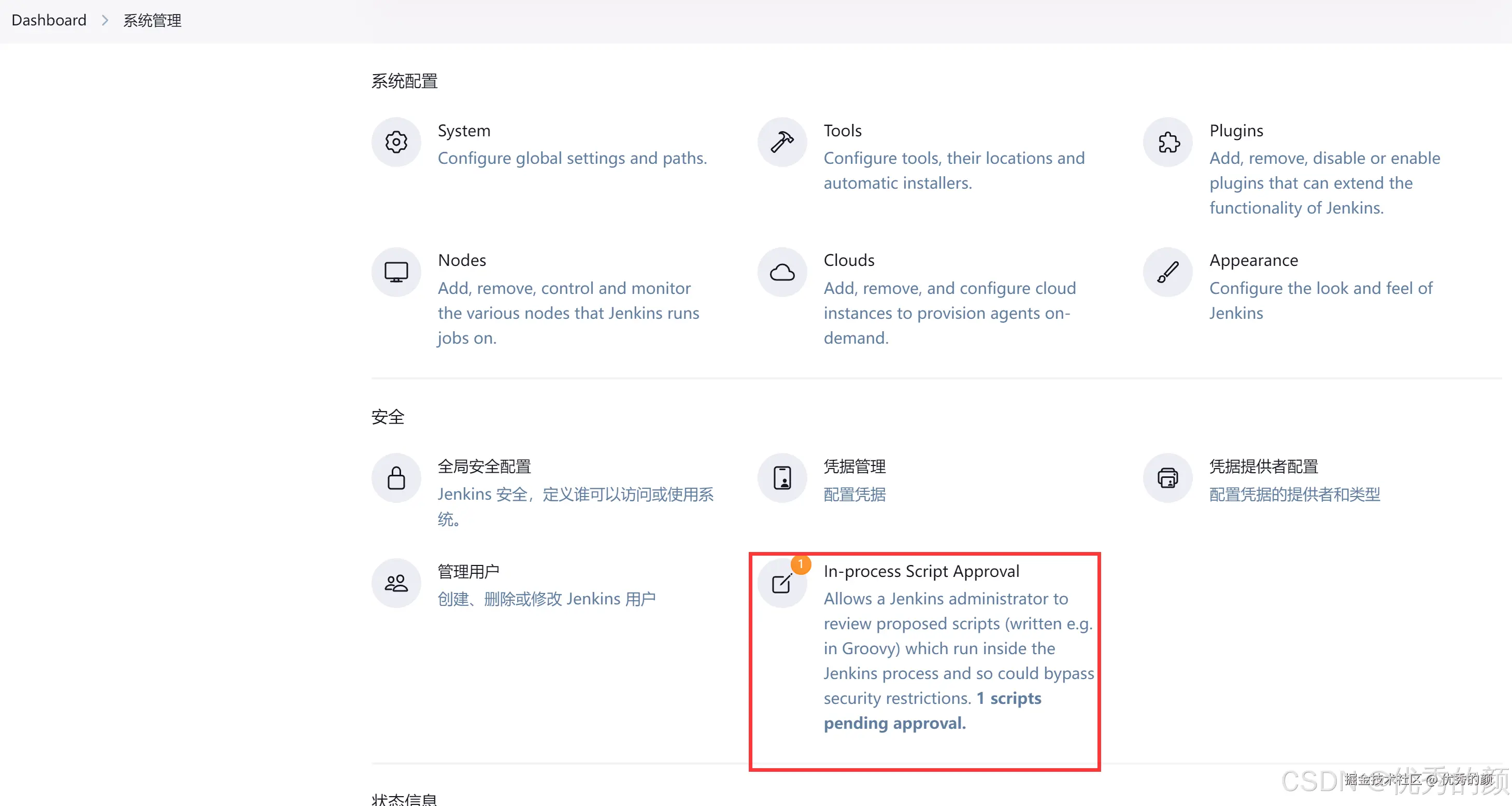The width and height of the screenshot is (1512, 806).
Task: Open the System settings title
Action: tap(464, 130)
